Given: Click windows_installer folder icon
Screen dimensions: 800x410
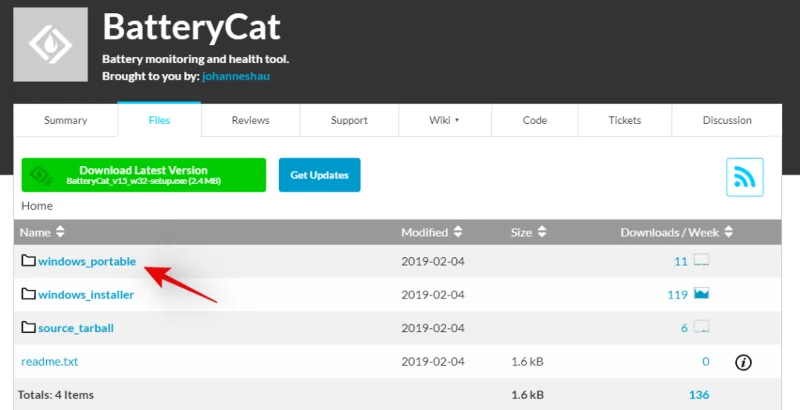Looking at the screenshot, I should 28,294.
